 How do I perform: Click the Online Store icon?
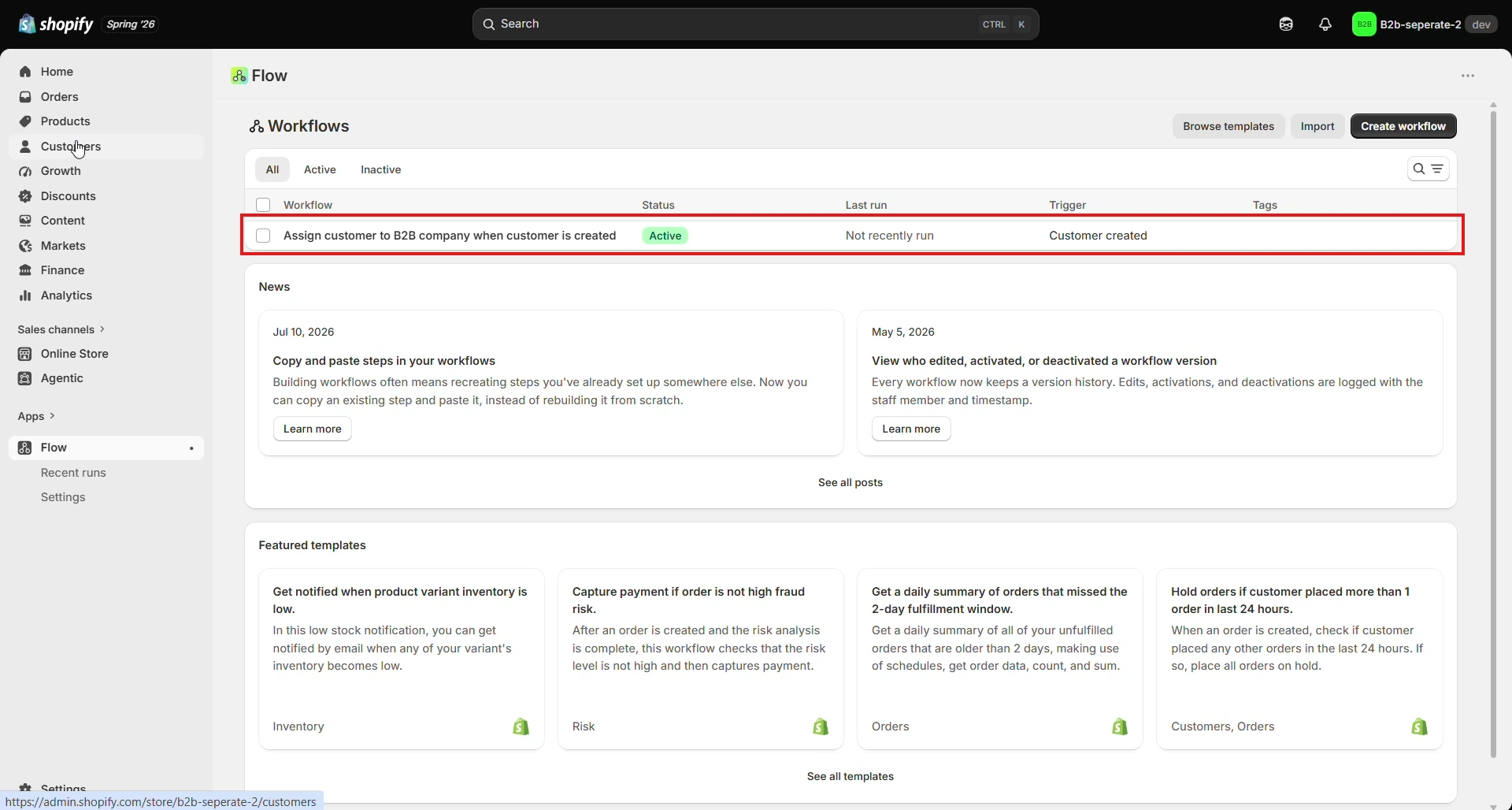25,354
